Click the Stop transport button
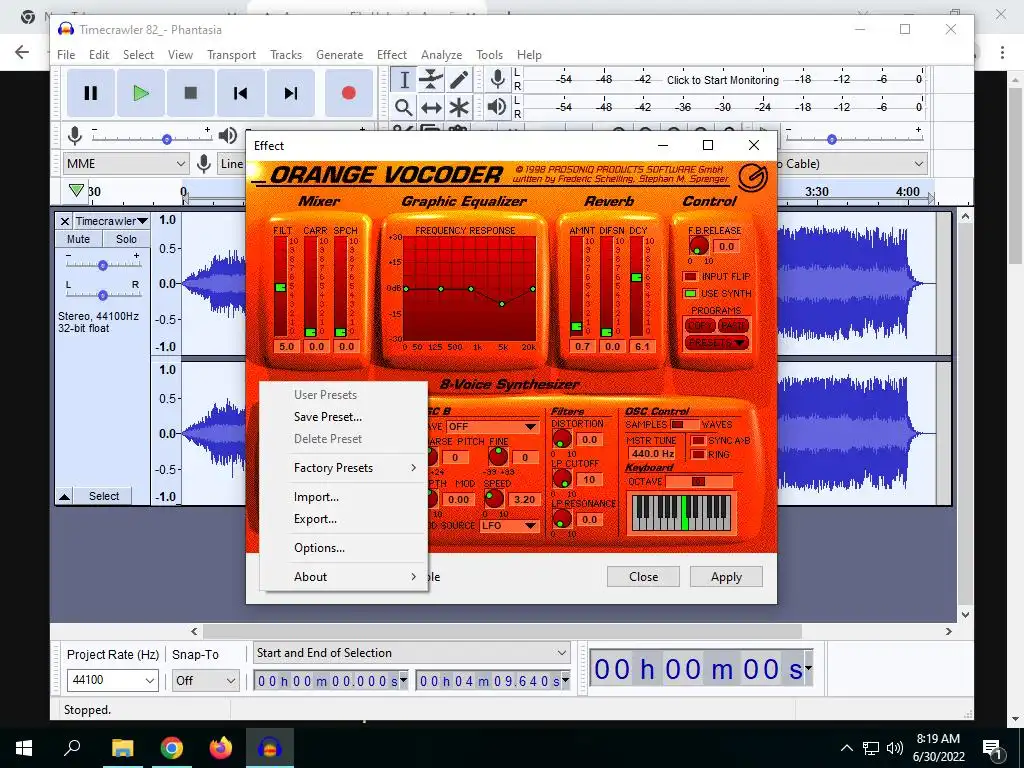The width and height of the screenshot is (1024, 768). (x=191, y=93)
